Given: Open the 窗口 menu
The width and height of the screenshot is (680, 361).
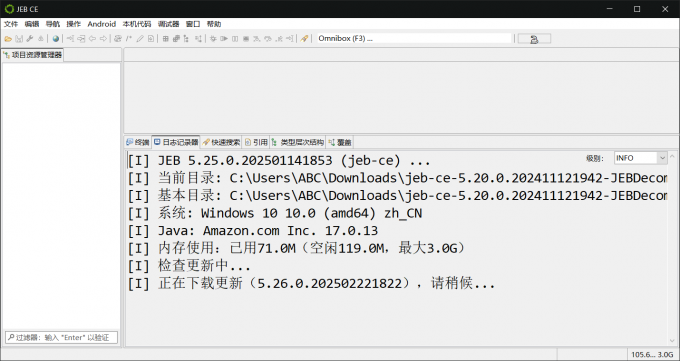Looking at the screenshot, I should tap(193, 24).
